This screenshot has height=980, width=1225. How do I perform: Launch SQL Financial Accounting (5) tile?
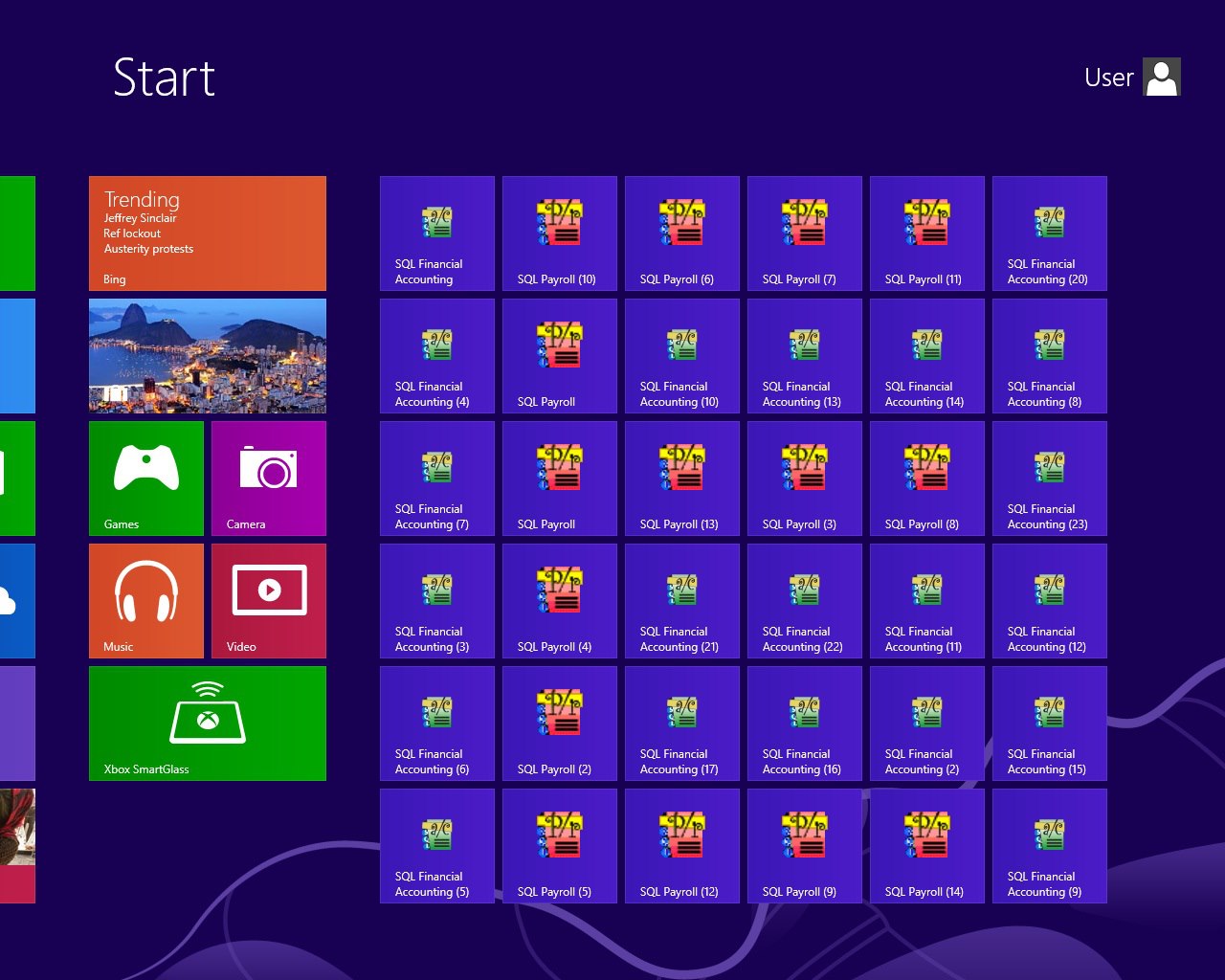coord(437,846)
